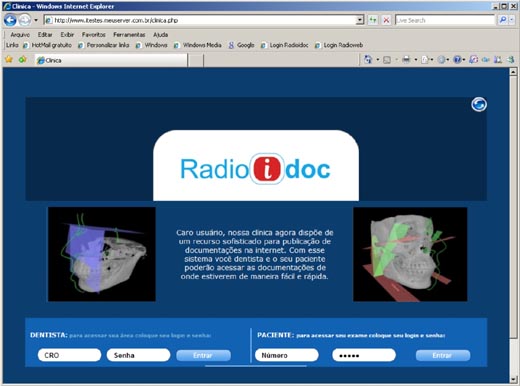Click the dentist Senha password field
Viewport: 520px width, 386px height.
138,355
